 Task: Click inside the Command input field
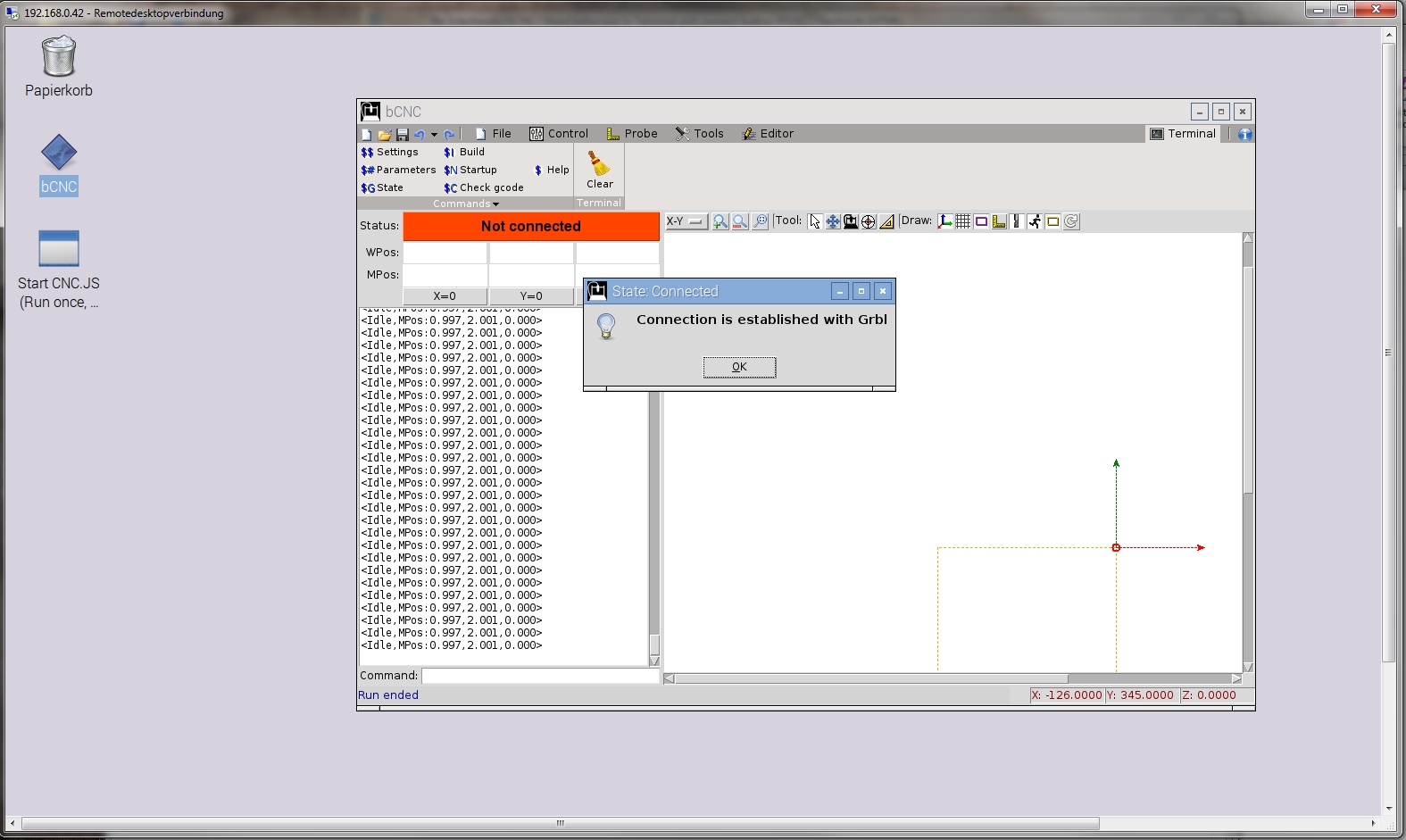tap(539, 676)
